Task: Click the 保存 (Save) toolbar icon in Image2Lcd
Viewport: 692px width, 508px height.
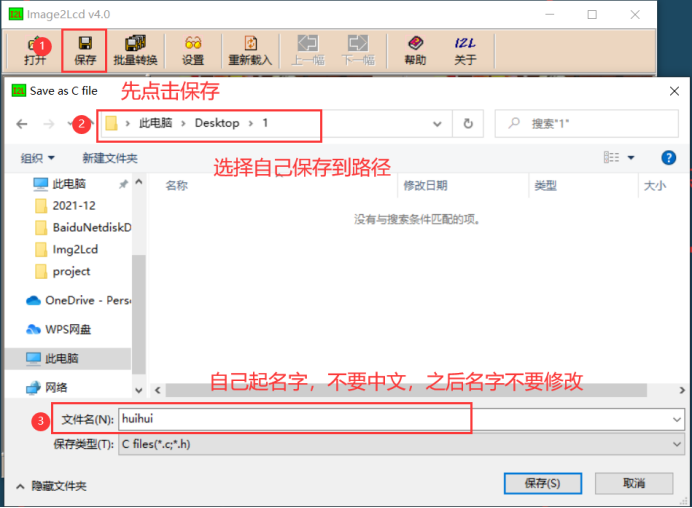Action: (85, 50)
